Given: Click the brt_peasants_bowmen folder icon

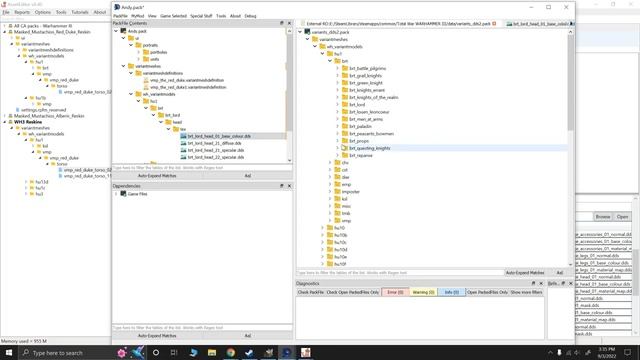Looking at the screenshot, I should 345,133.
